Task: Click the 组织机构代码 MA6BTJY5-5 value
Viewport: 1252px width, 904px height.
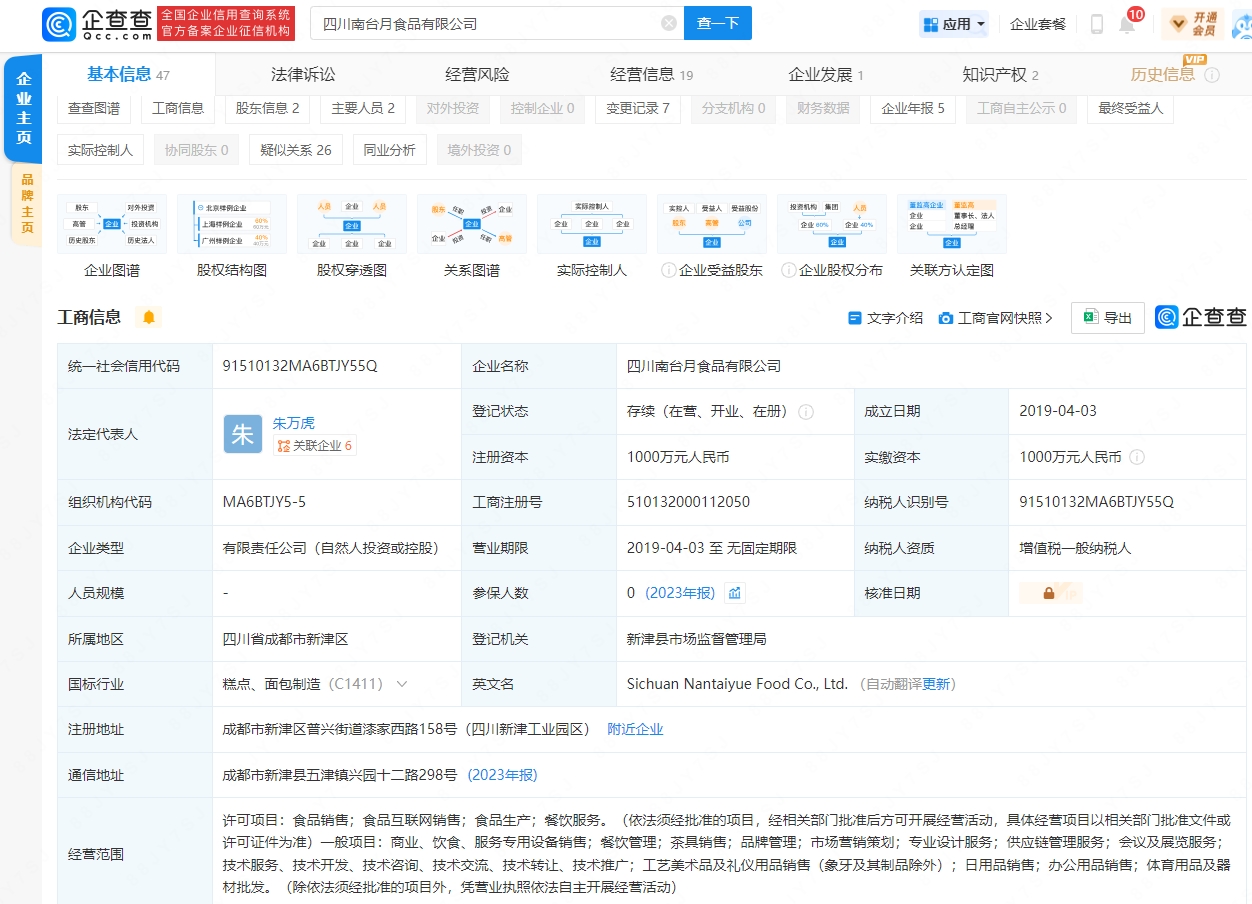Action: tap(264, 502)
